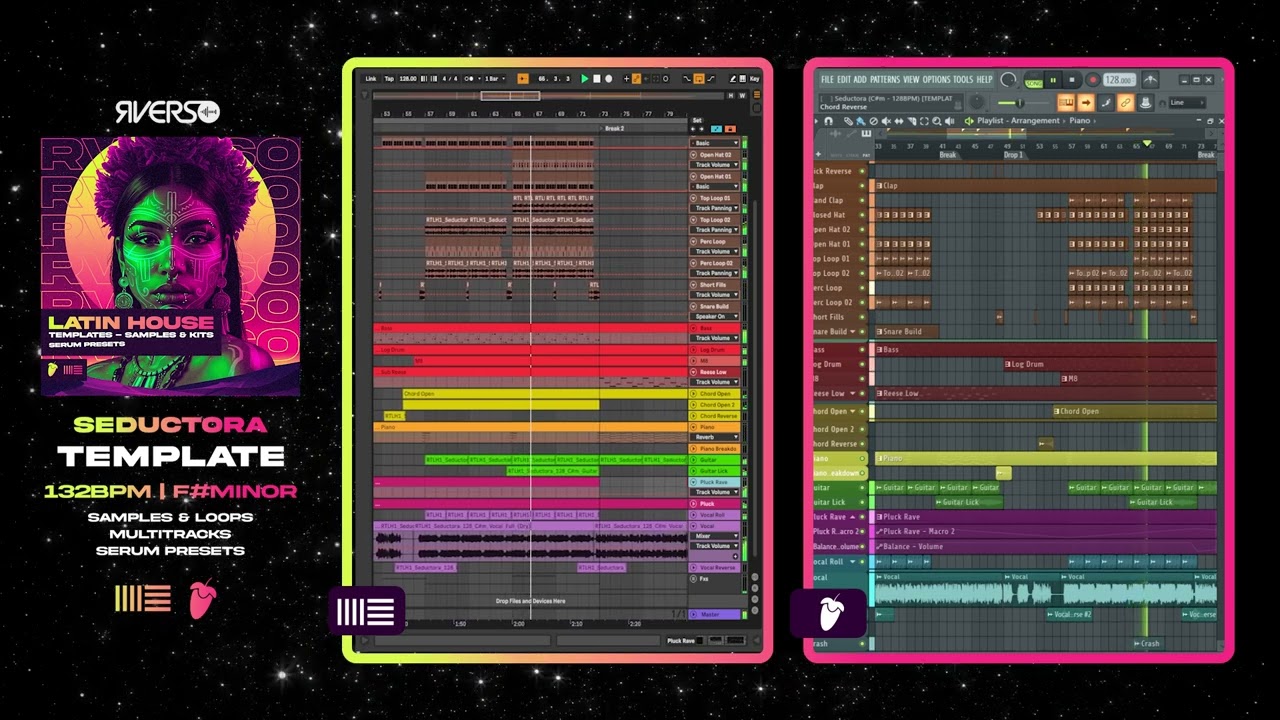The image size is (1280, 720).
Task: Open FL Studio VIEW menu
Action: pos(911,79)
